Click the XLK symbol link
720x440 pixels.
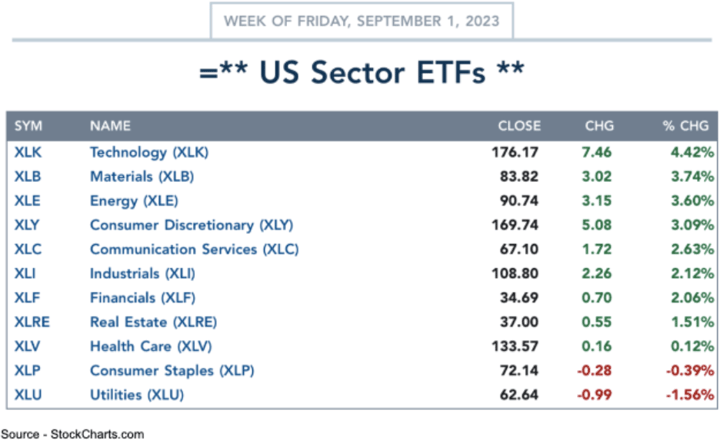pyautogui.click(x=26, y=152)
